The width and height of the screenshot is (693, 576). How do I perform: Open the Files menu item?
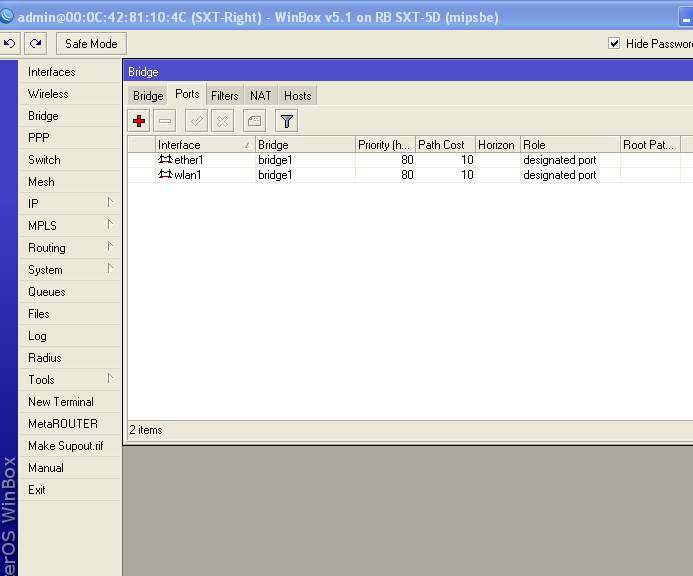70,314
